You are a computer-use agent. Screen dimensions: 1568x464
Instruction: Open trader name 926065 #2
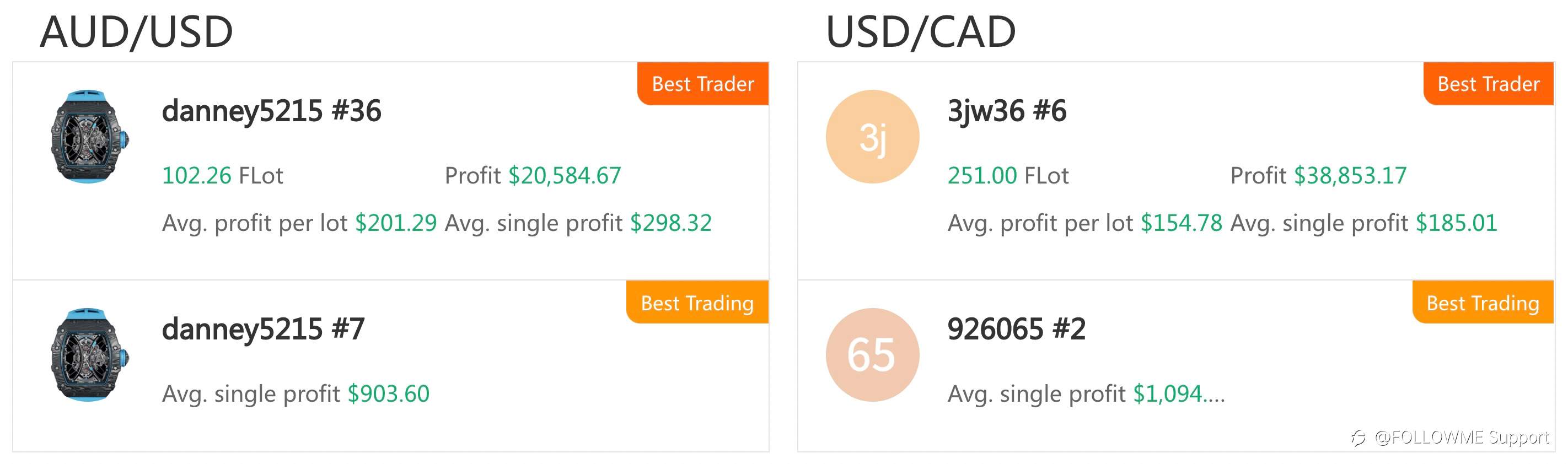[x=1016, y=329]
